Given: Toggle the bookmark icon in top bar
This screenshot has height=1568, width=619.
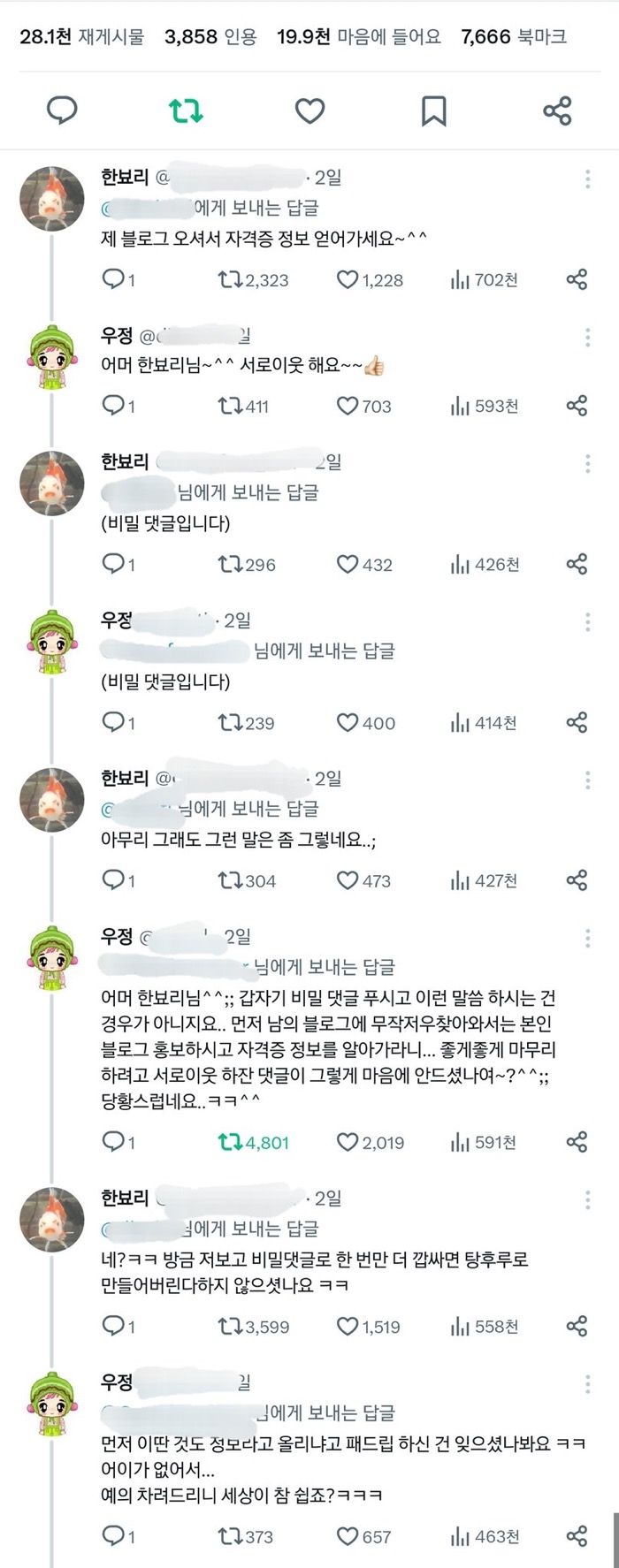Looking at the screenshot, I should click(x=433, y=111).
